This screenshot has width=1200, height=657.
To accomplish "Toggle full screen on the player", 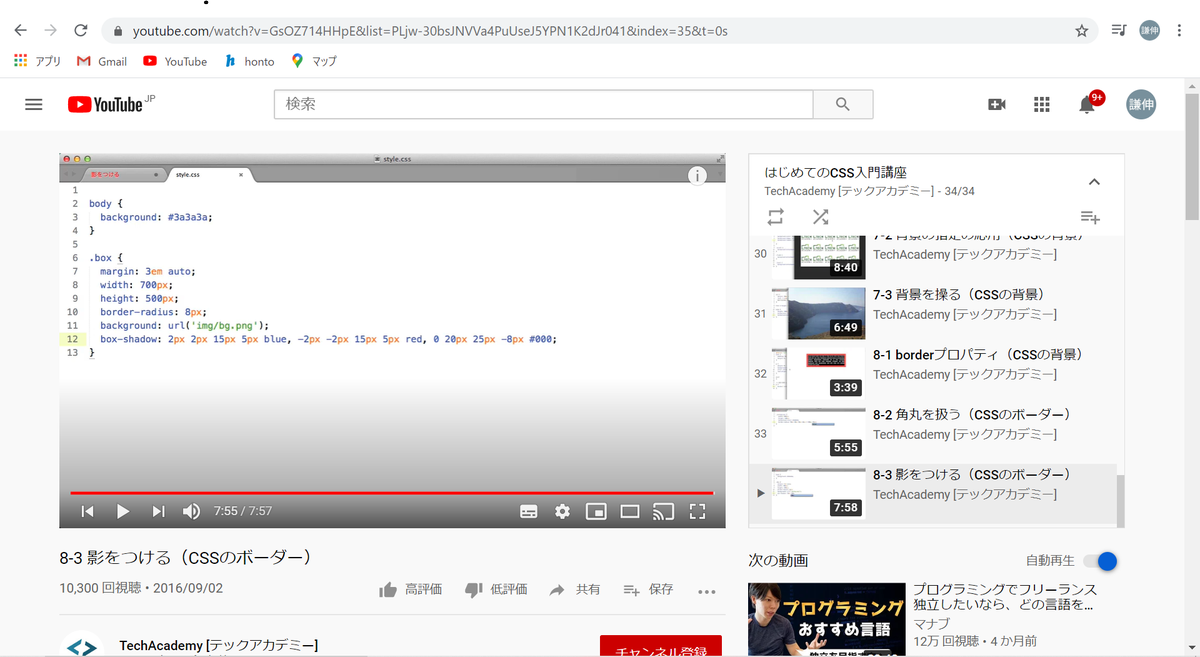I will 698,511.
